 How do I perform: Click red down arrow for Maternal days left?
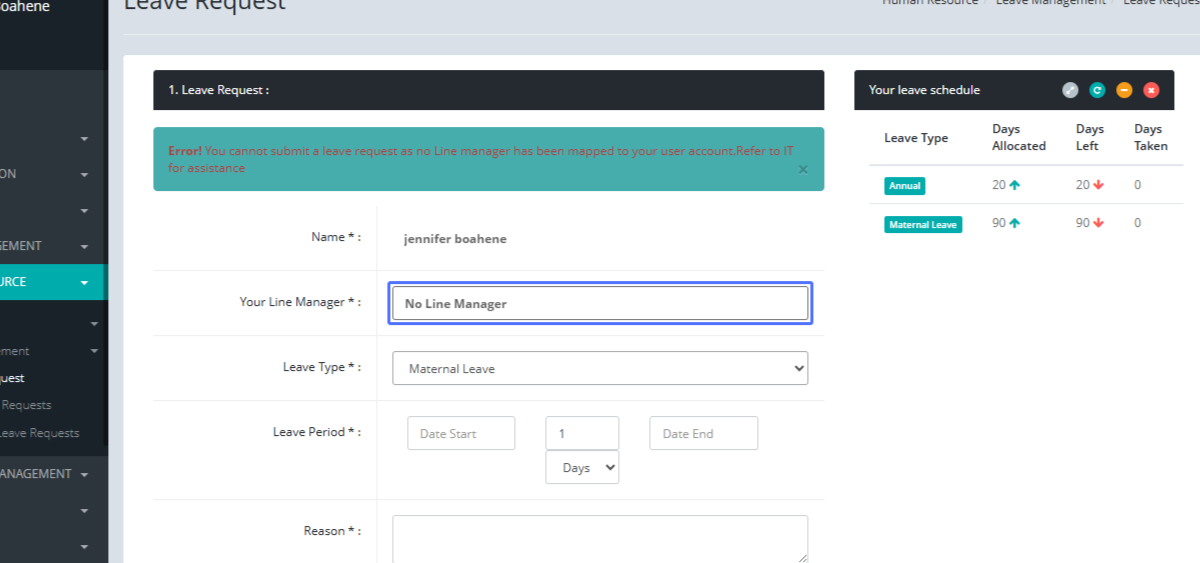coord(1098,223)
